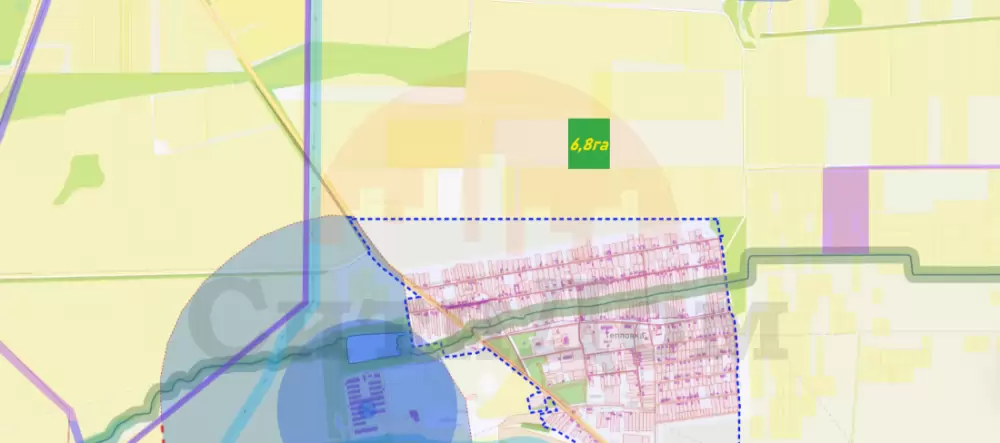The width and height of the screenshot is (1000, 443).
Task: Select the solid blue rectangular parcel
Action: point(376,348)
